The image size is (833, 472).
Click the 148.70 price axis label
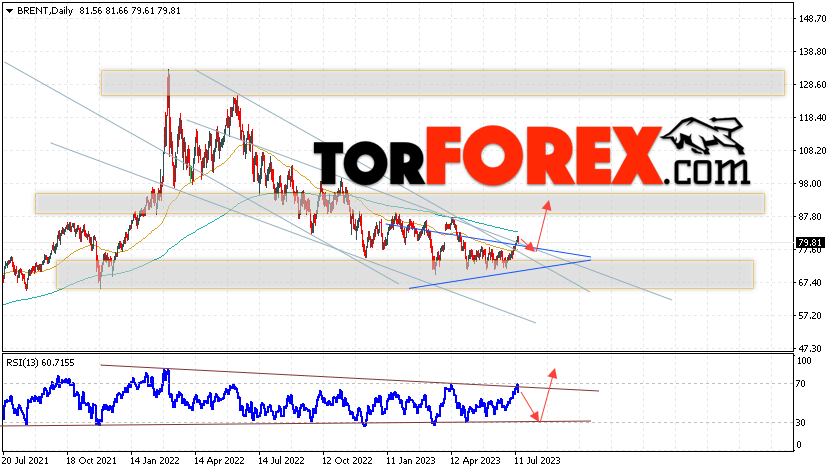click(813, 19)
